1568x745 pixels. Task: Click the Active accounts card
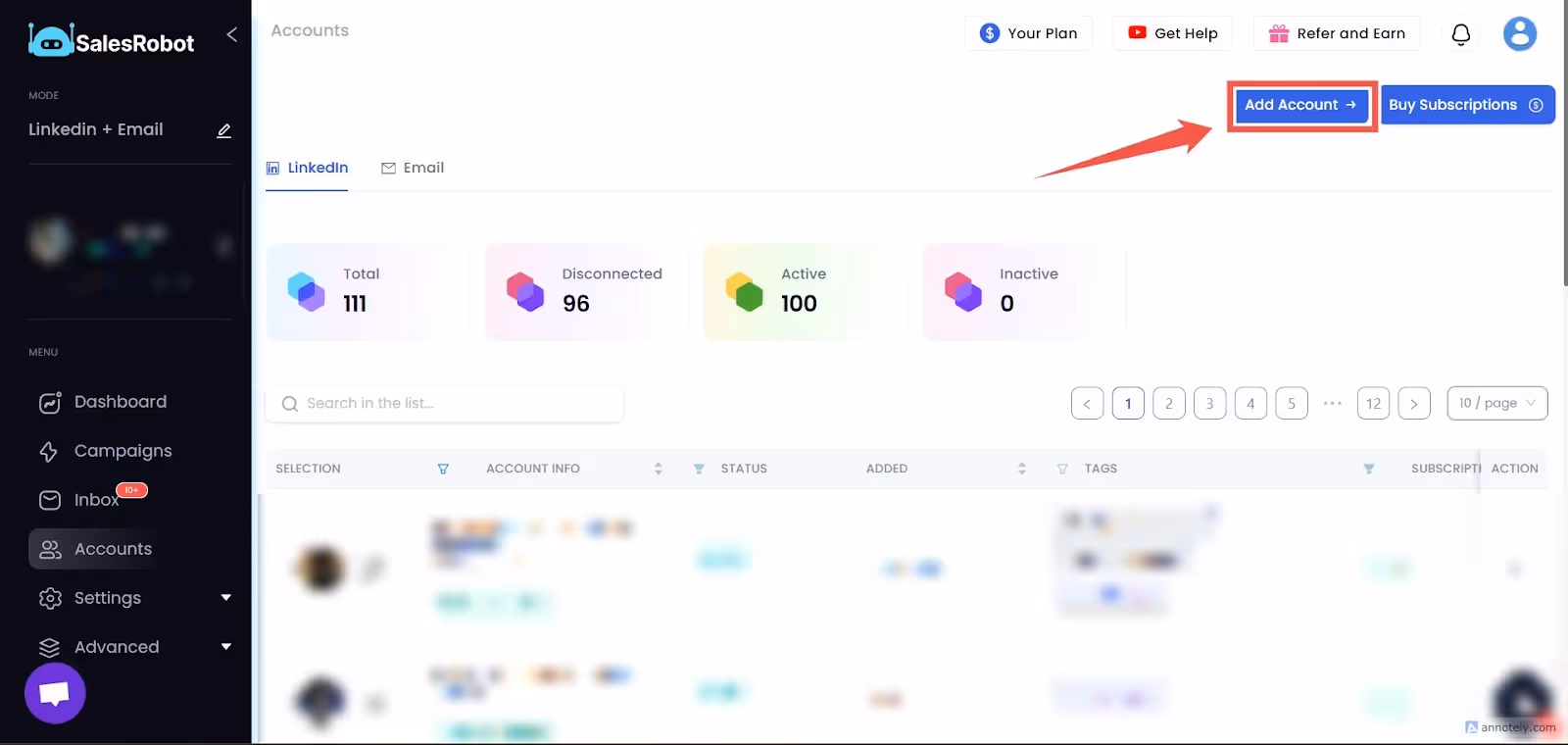tap(806, 292)
